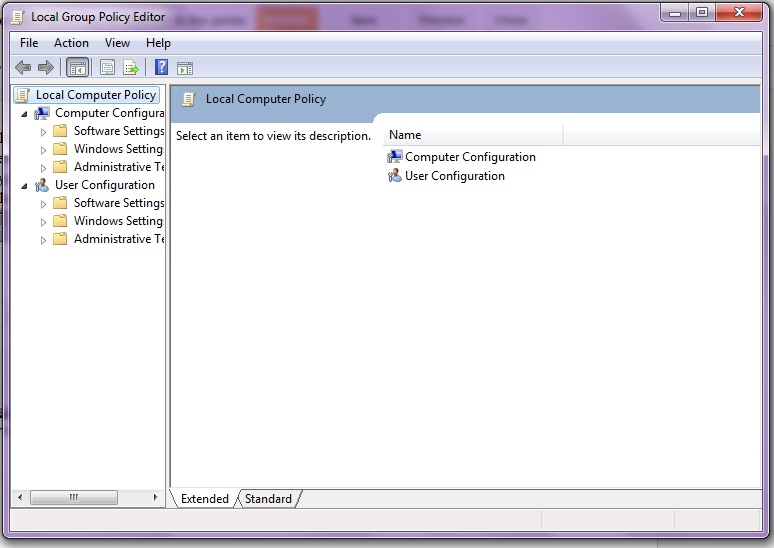
Task: Click tree pane scroll right arrow
Action: (x=156, y=497)
